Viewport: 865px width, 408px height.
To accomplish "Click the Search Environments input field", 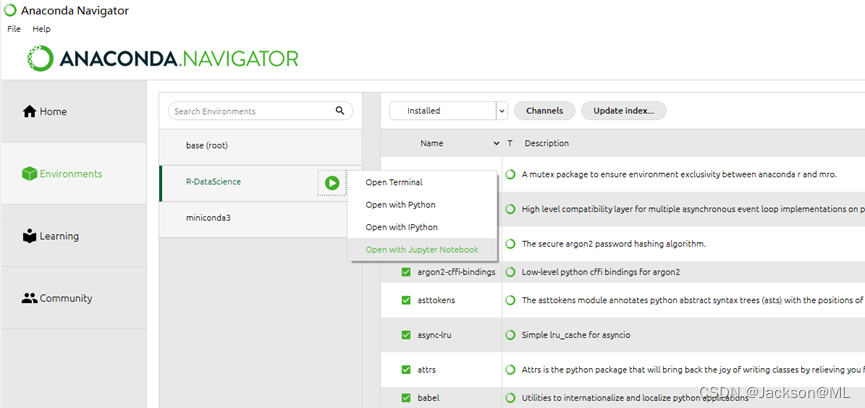I will tap(260, 111).
